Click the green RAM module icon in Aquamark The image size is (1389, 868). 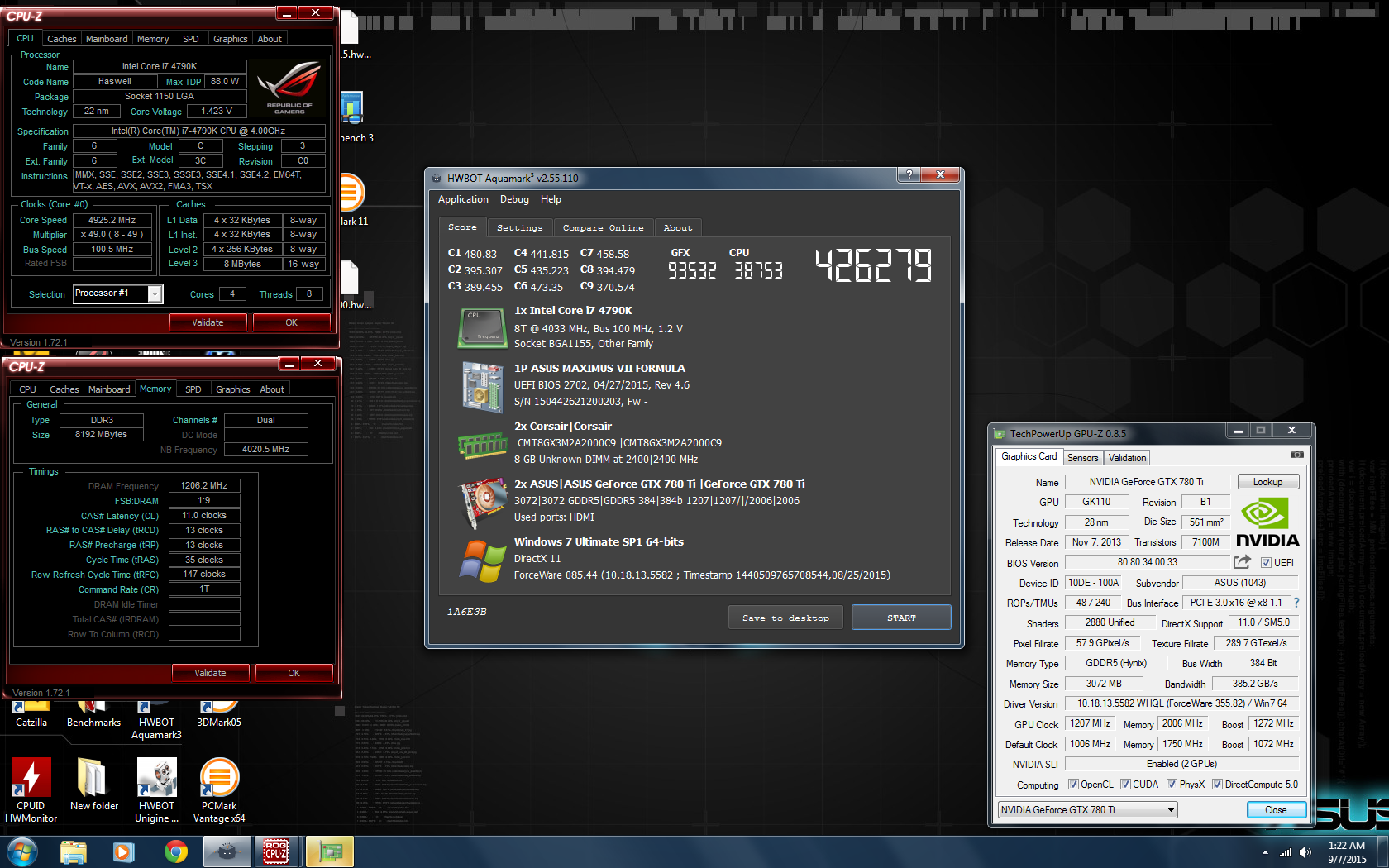tap(482, 445)
